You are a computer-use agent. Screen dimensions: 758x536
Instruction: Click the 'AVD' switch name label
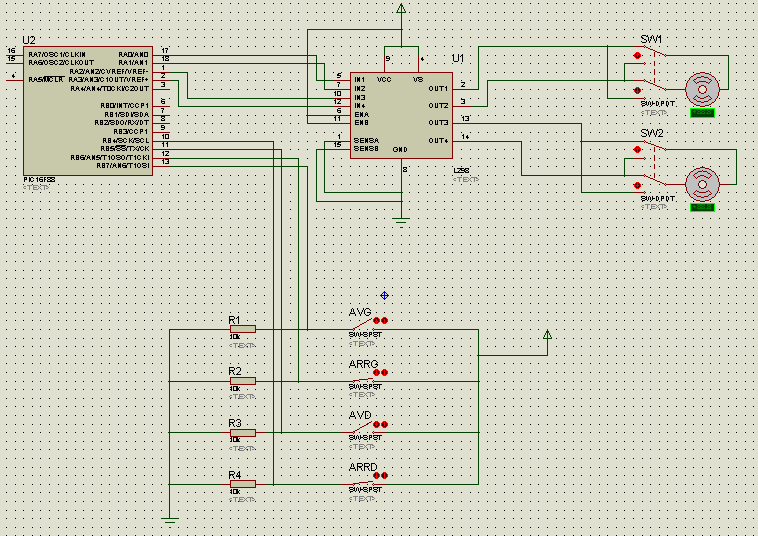(360, 415)
